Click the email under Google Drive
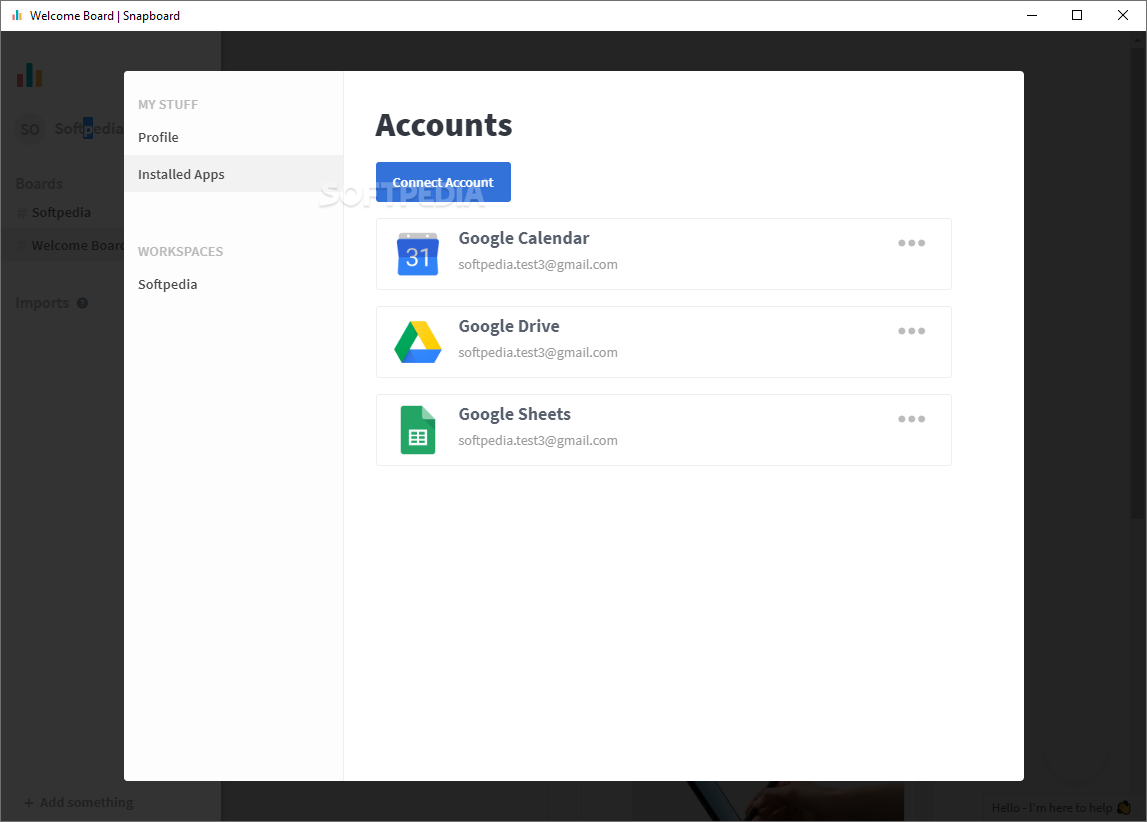The width and height of the screenshot is (1147, 822). click(x=538, y=352)
